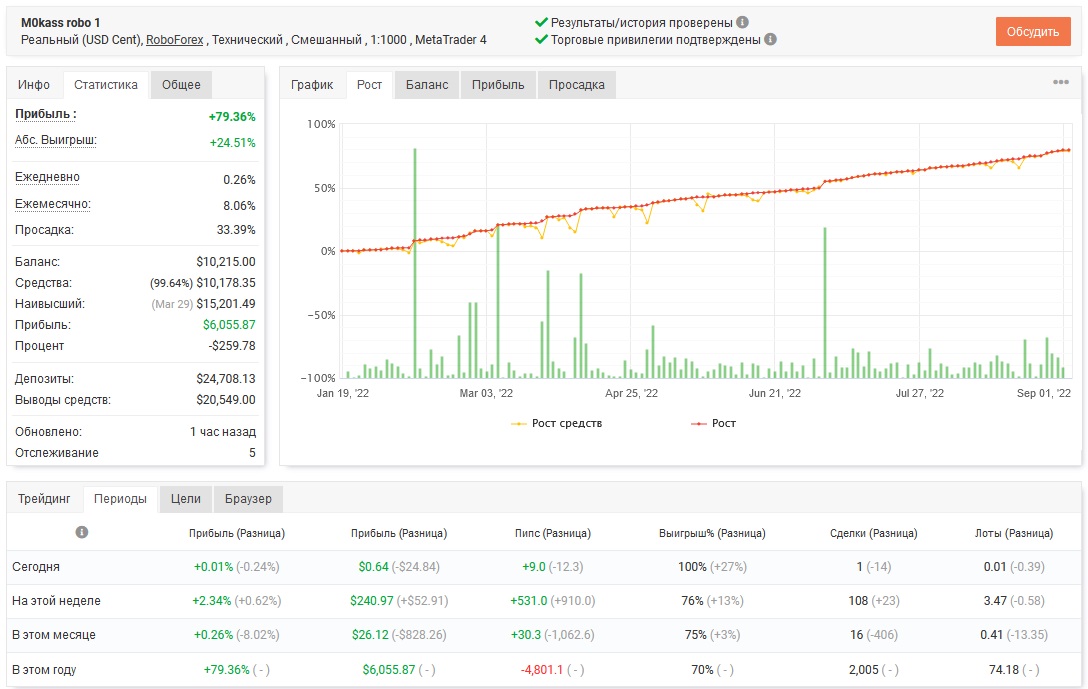
Task: Click the $10,178.35 equity value
Action: click(226, 283)
